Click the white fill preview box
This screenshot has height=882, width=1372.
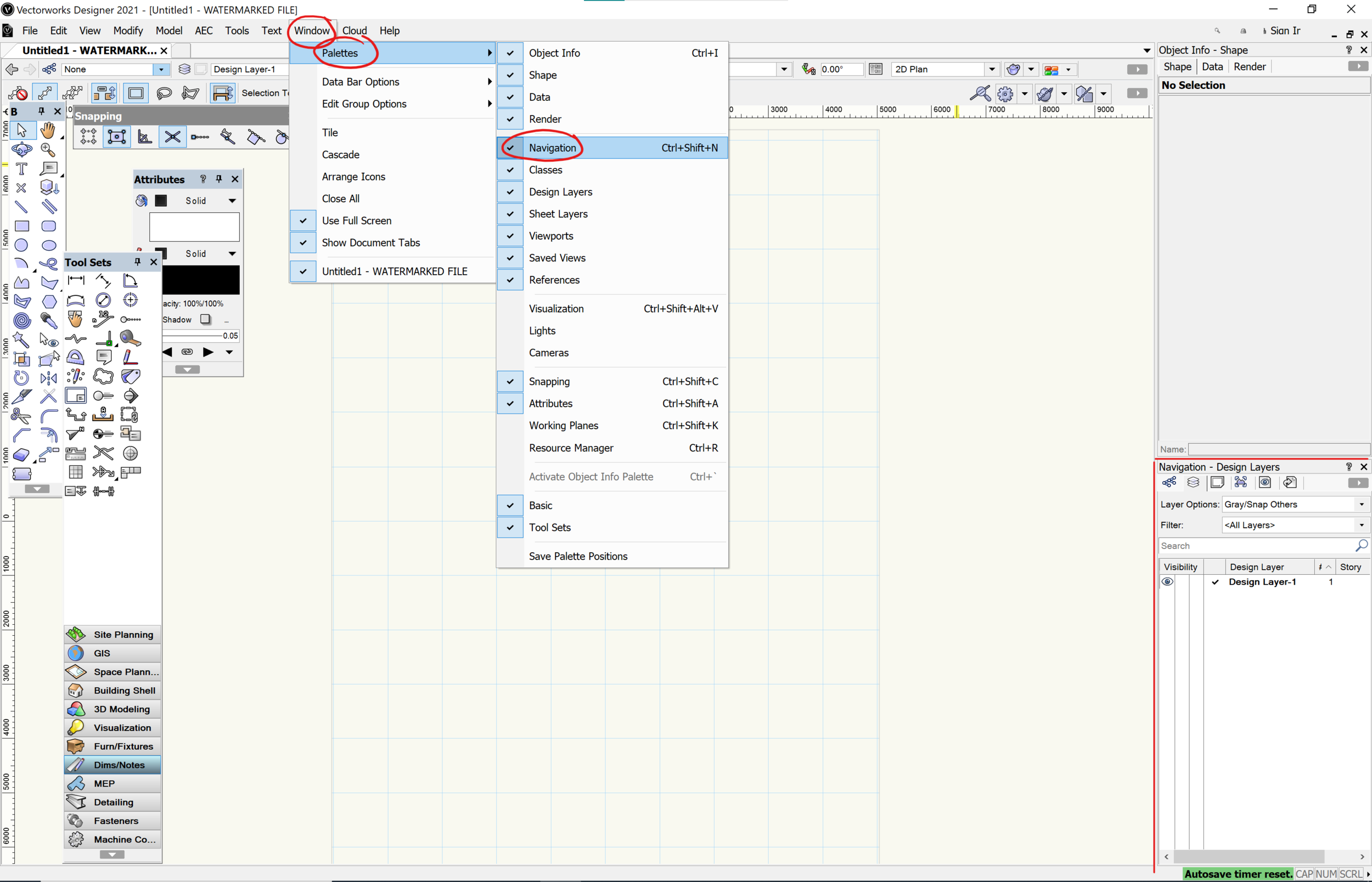click(194, 227)
